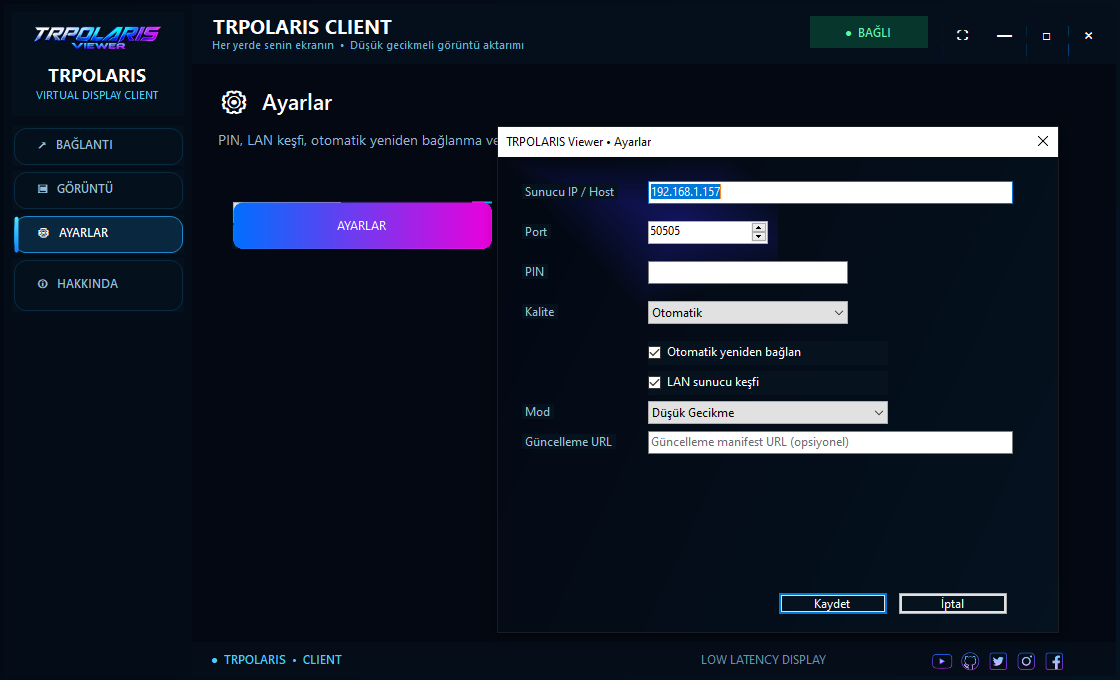Select the AYARLAR sidebar item
Screen dimensions: 1120x680
coord(99,234)
